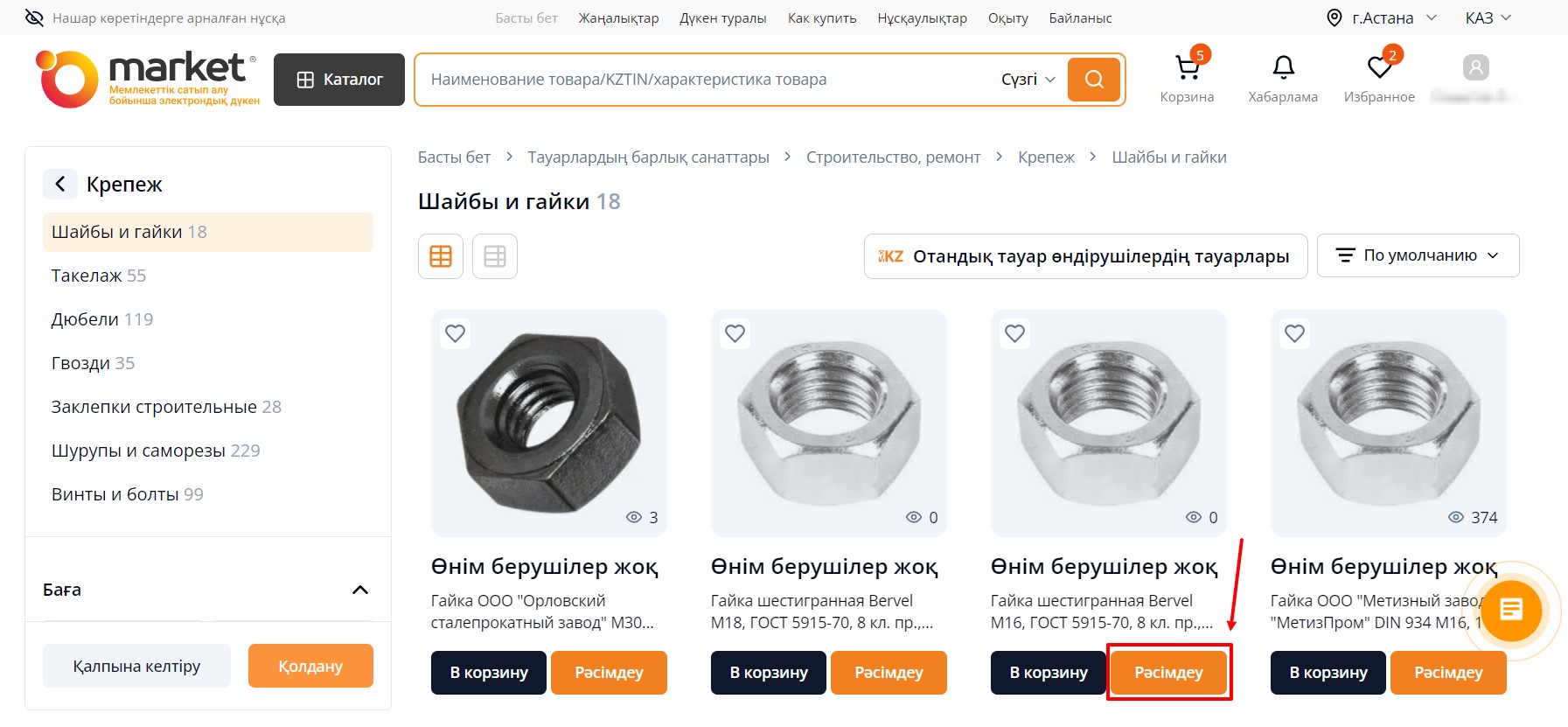
Task: Switch to the grid view layout
Action: pyautogui.click(x=441, y=256)
